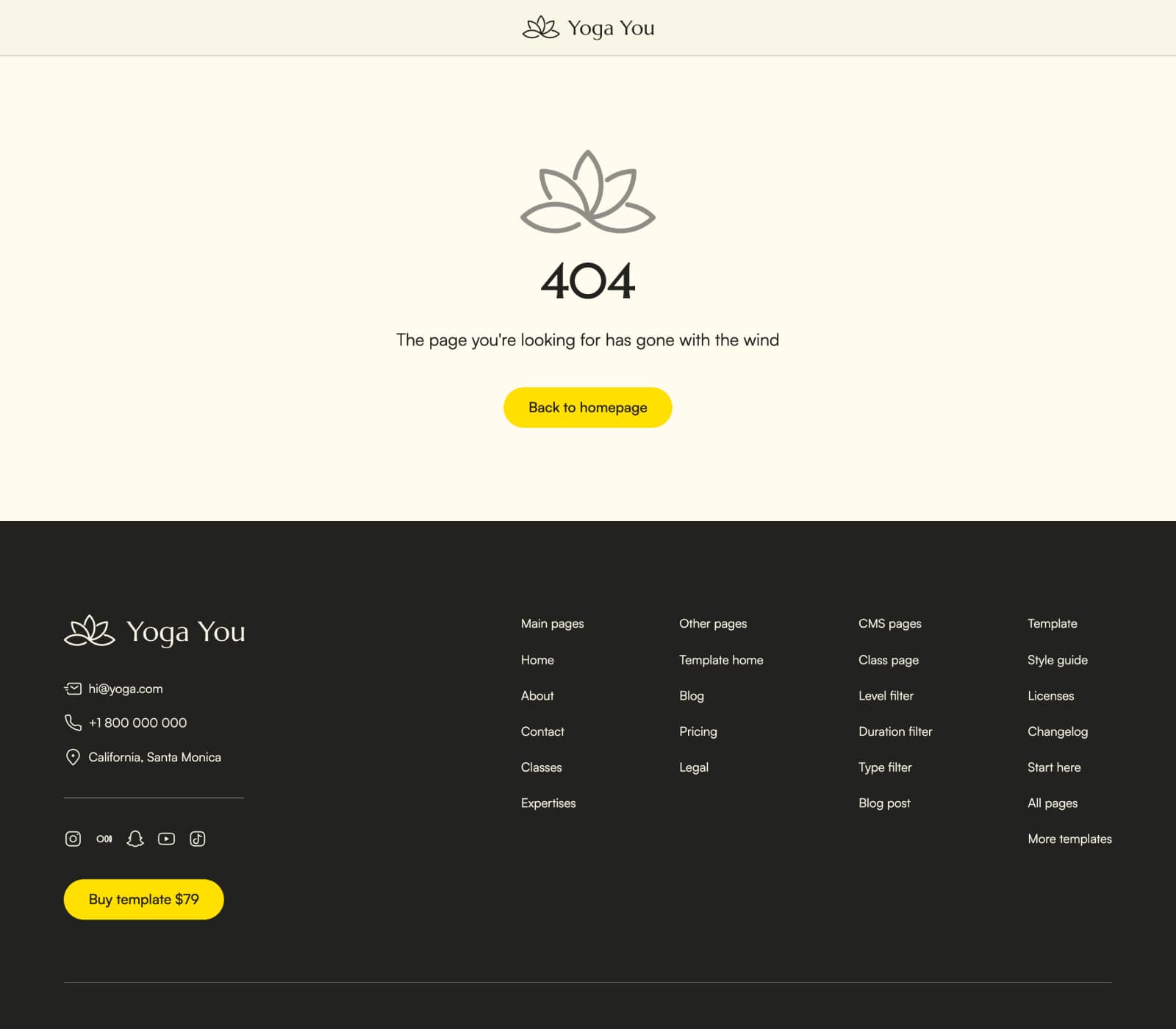Click the Back to homepage button

coord(588,407)
